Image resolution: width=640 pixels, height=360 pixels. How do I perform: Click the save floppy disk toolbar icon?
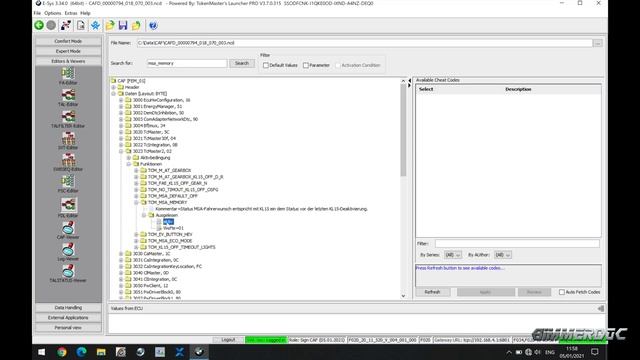(x=123, y=25)
